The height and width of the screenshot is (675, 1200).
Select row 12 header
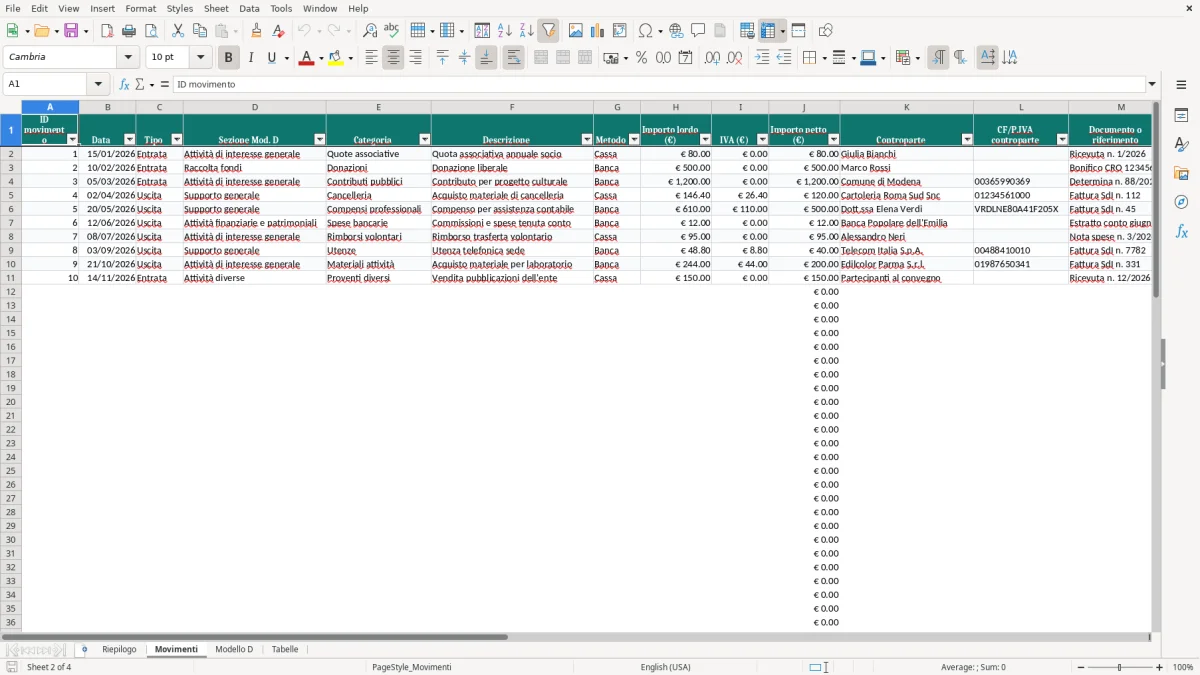click(x=11, y=292)
